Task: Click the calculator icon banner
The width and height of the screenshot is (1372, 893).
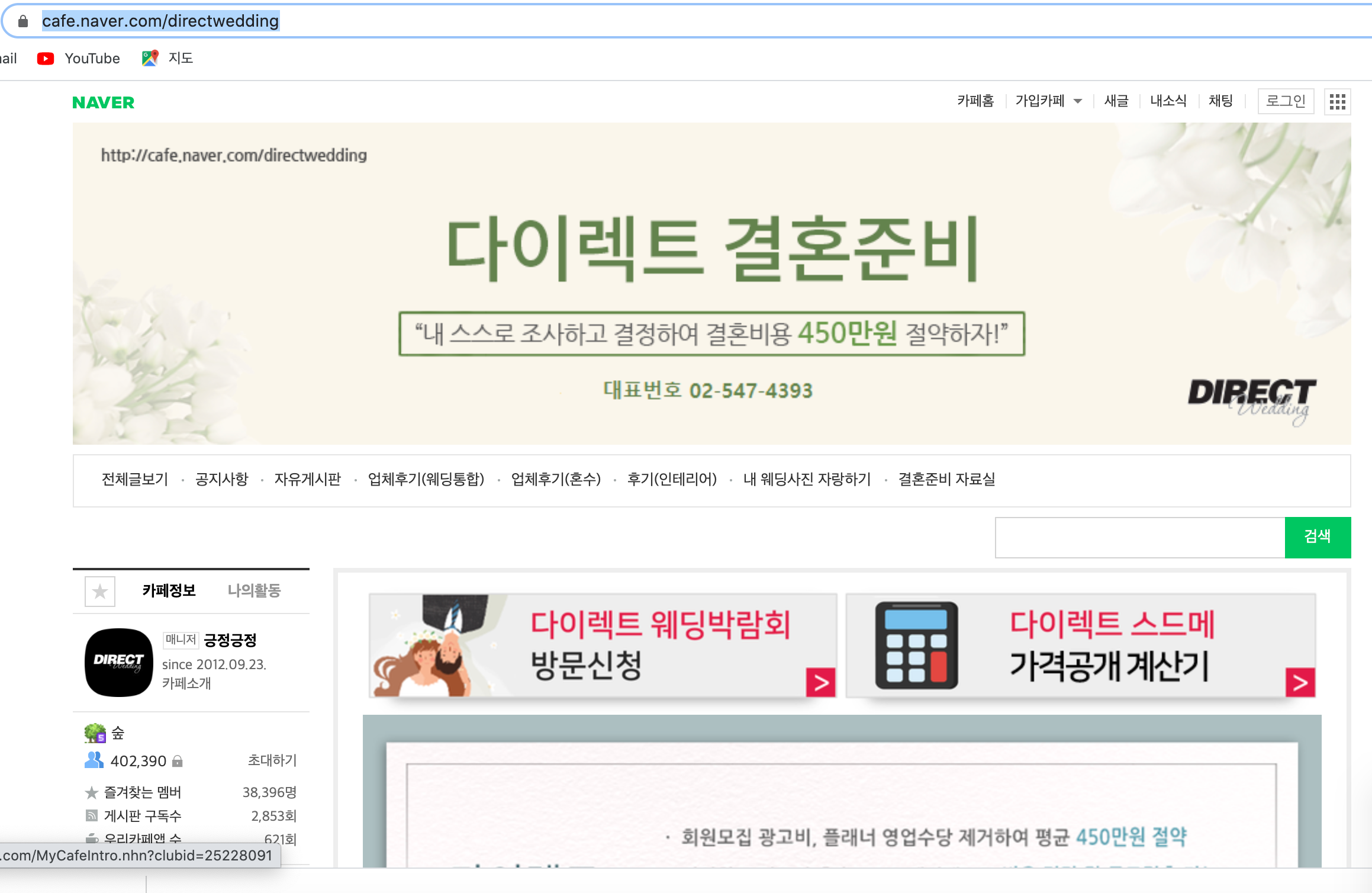Action: [x=916, y=645]
